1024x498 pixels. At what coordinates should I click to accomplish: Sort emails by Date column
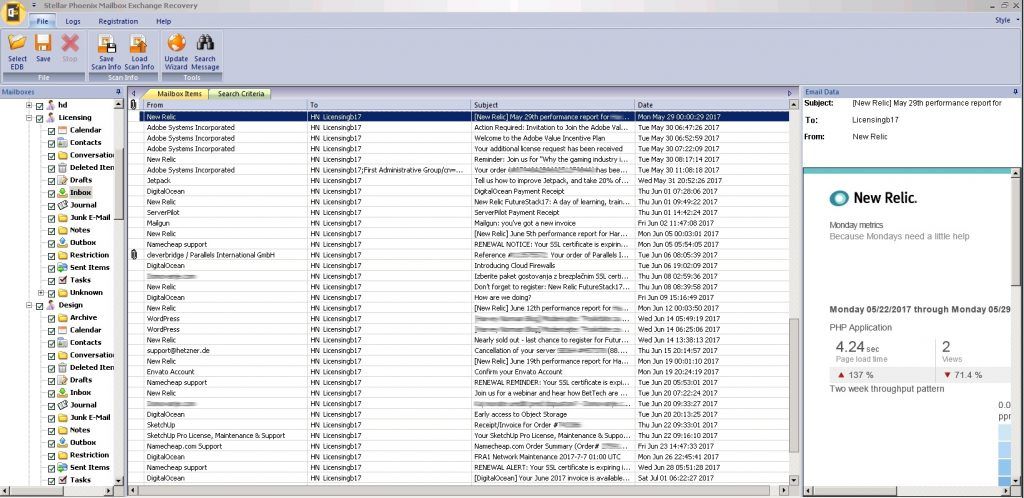(711, 104)
